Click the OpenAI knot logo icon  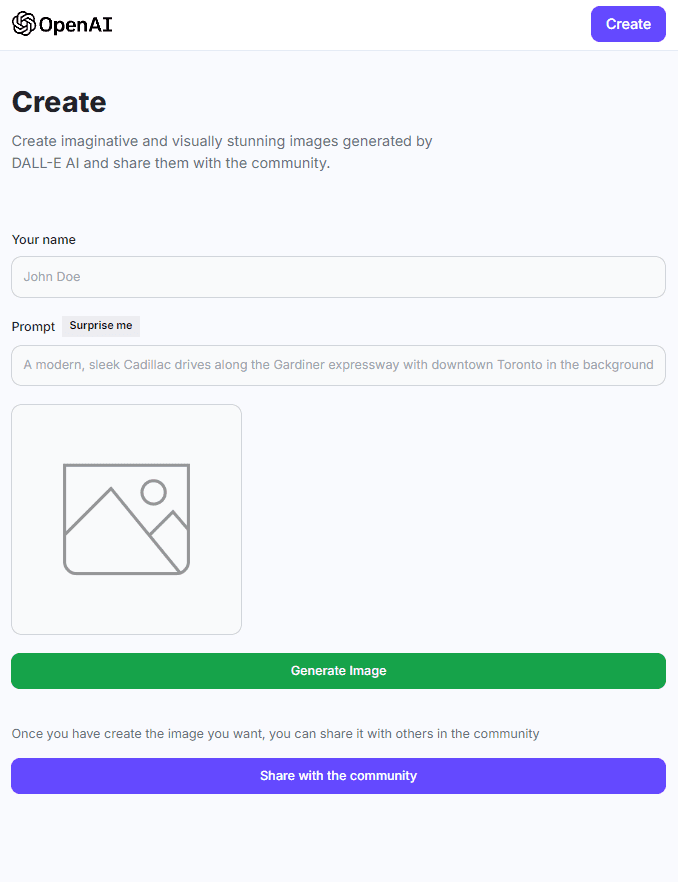click(x=24, y=24)
